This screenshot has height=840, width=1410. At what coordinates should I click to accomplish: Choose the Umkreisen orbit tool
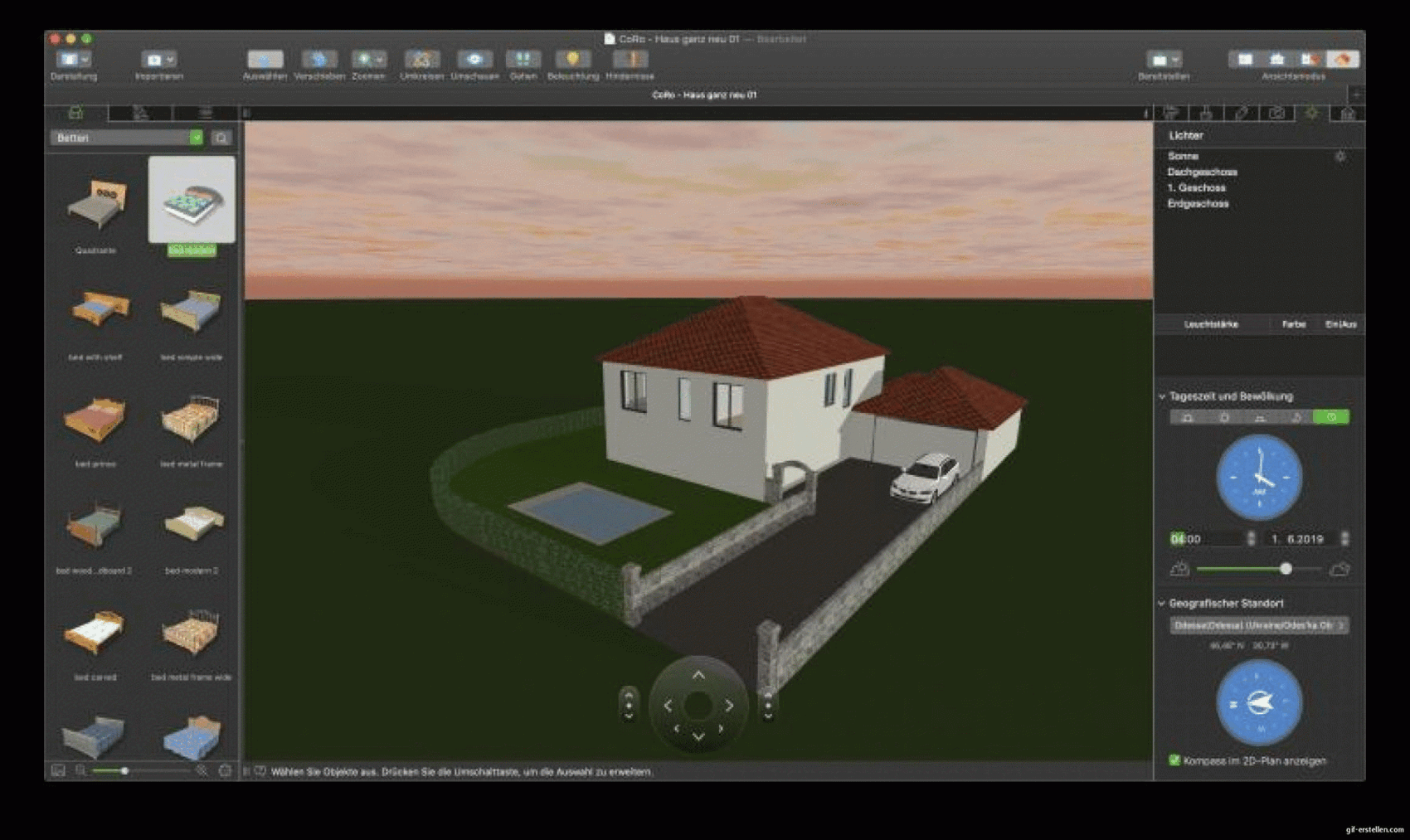coord(421,60)
